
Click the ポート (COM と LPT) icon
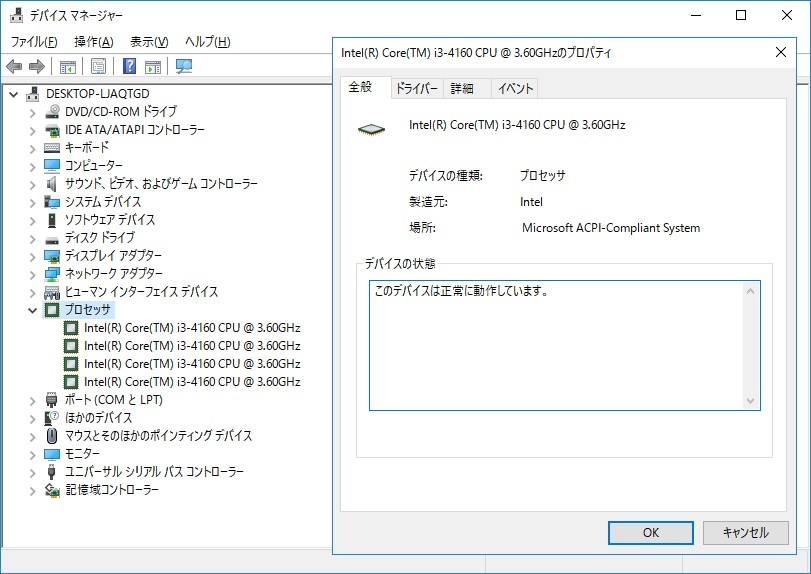pos(52,400)
